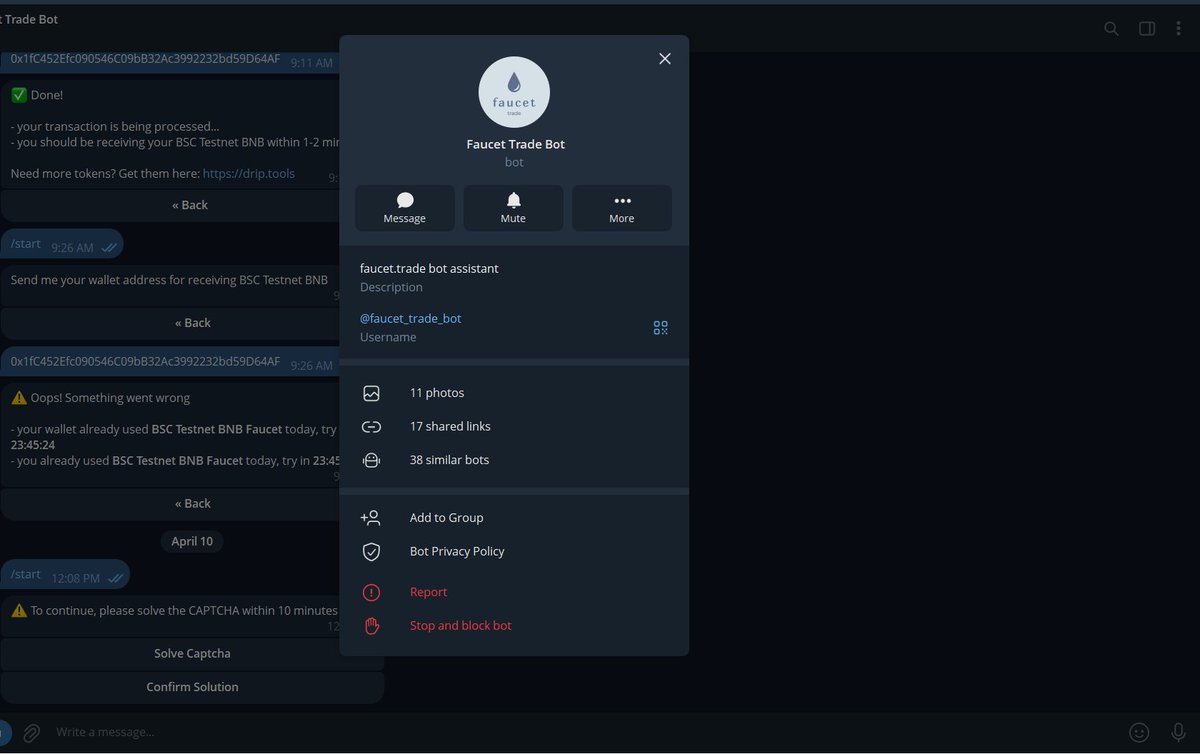
Task: Report the bot
Action: (x=514, y=592)
